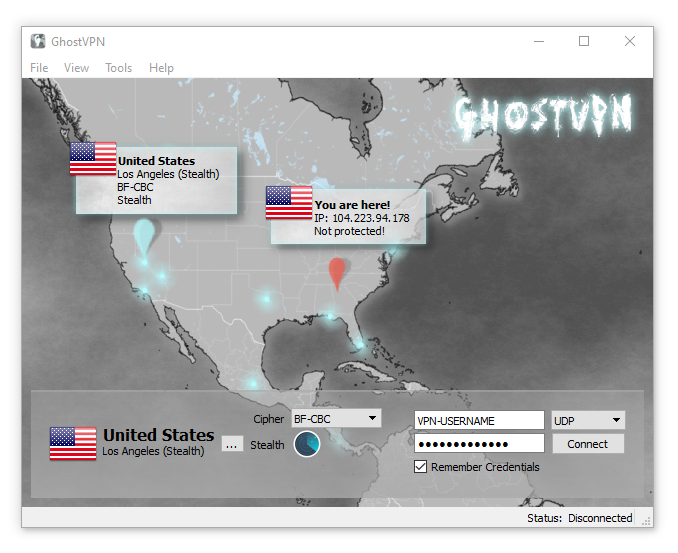Click the Connect button
The width and height of the screenshot is (678, 553).
pyautogui.click(x=588, y=444)
